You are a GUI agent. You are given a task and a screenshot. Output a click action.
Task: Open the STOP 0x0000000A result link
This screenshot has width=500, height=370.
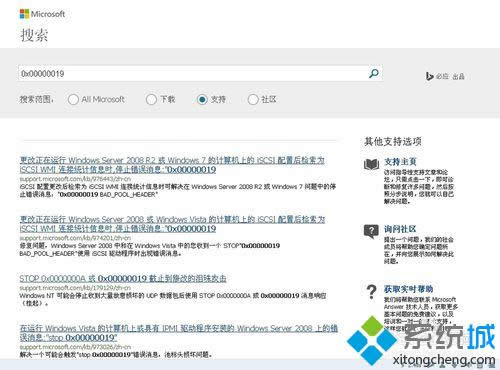point(123,278)
